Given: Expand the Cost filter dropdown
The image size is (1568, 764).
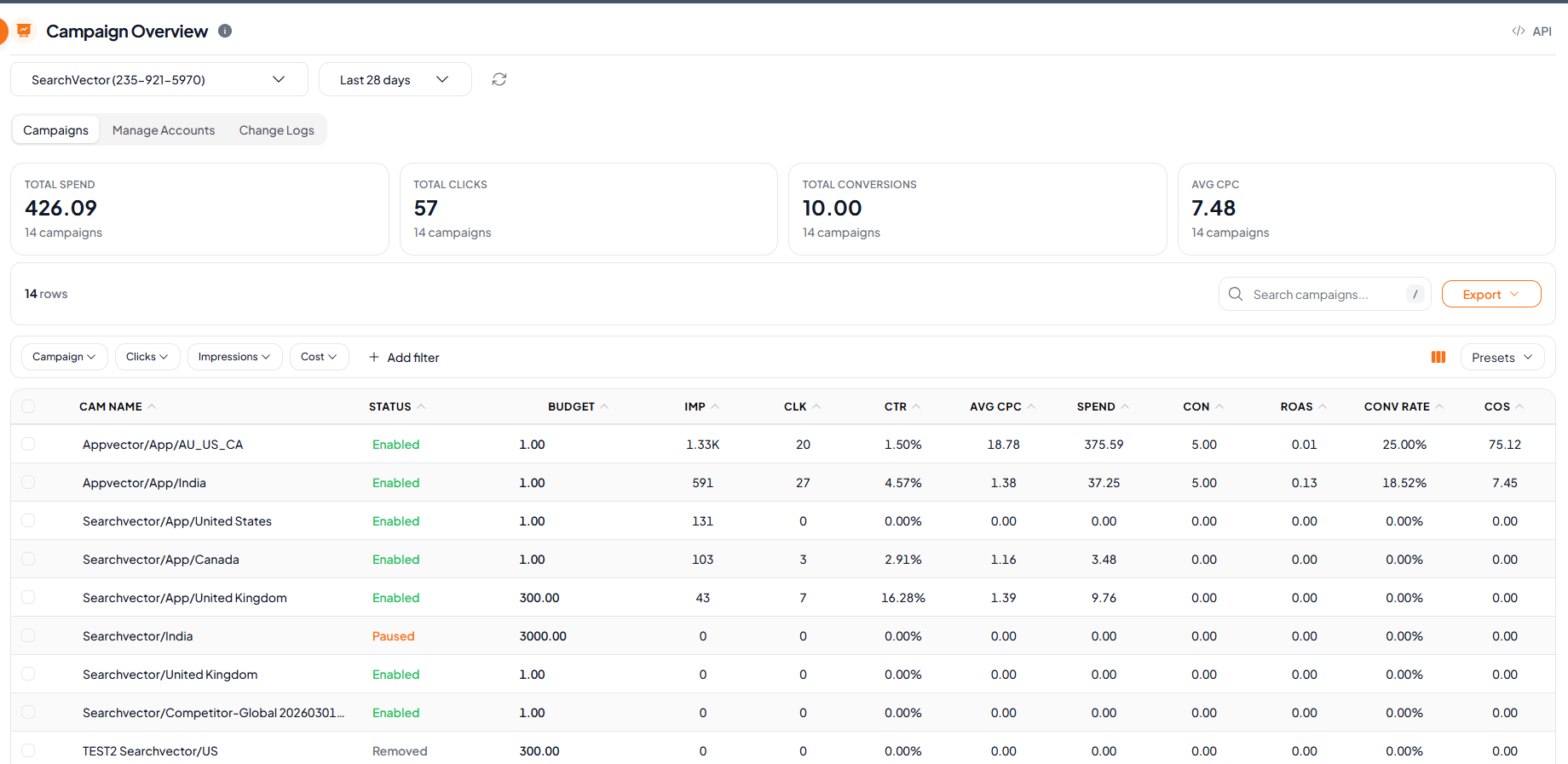Looking at the screenshot, I should click(x=319, y=357).
